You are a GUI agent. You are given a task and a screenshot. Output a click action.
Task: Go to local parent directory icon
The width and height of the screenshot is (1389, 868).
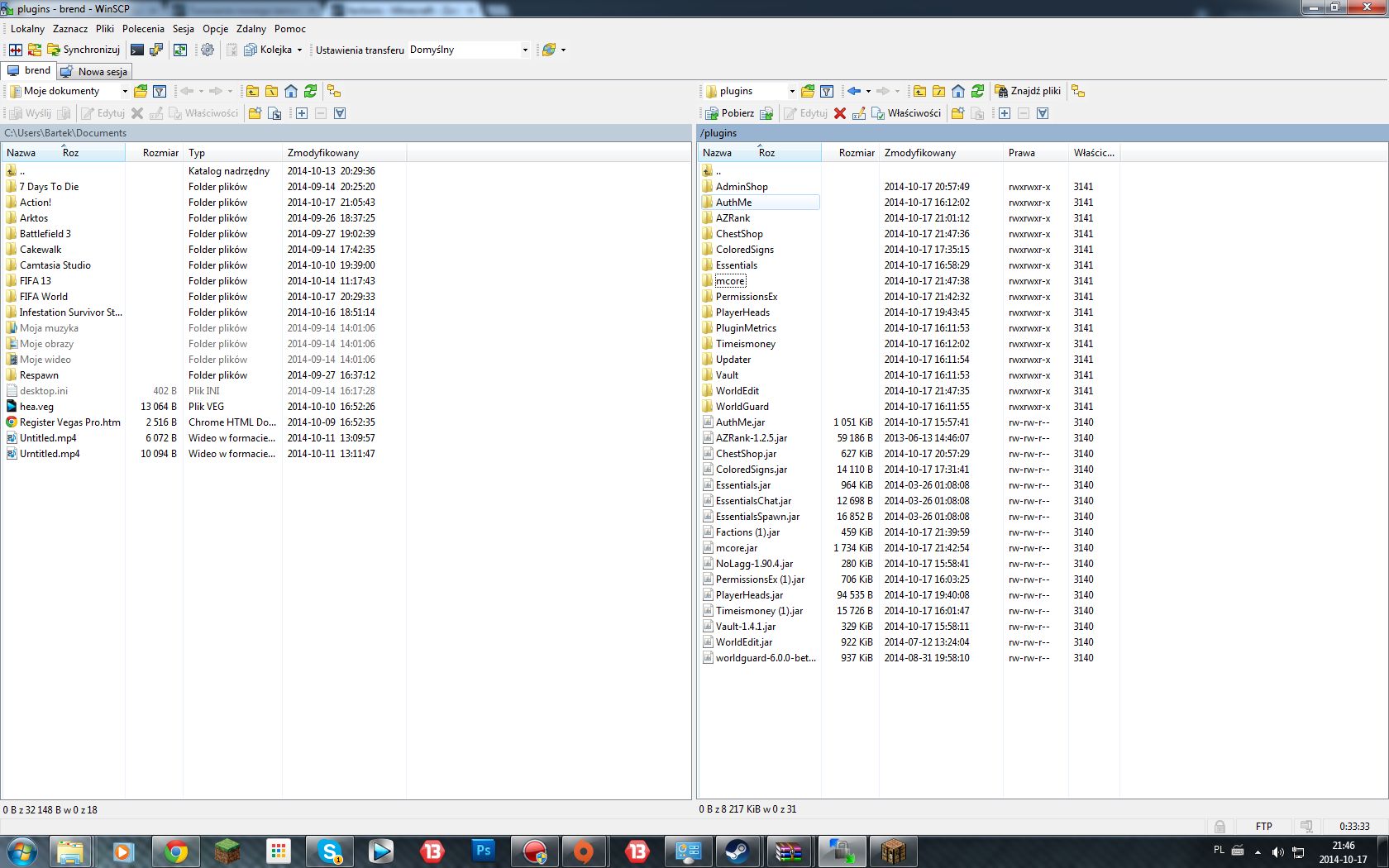click(x=252, y=91)
